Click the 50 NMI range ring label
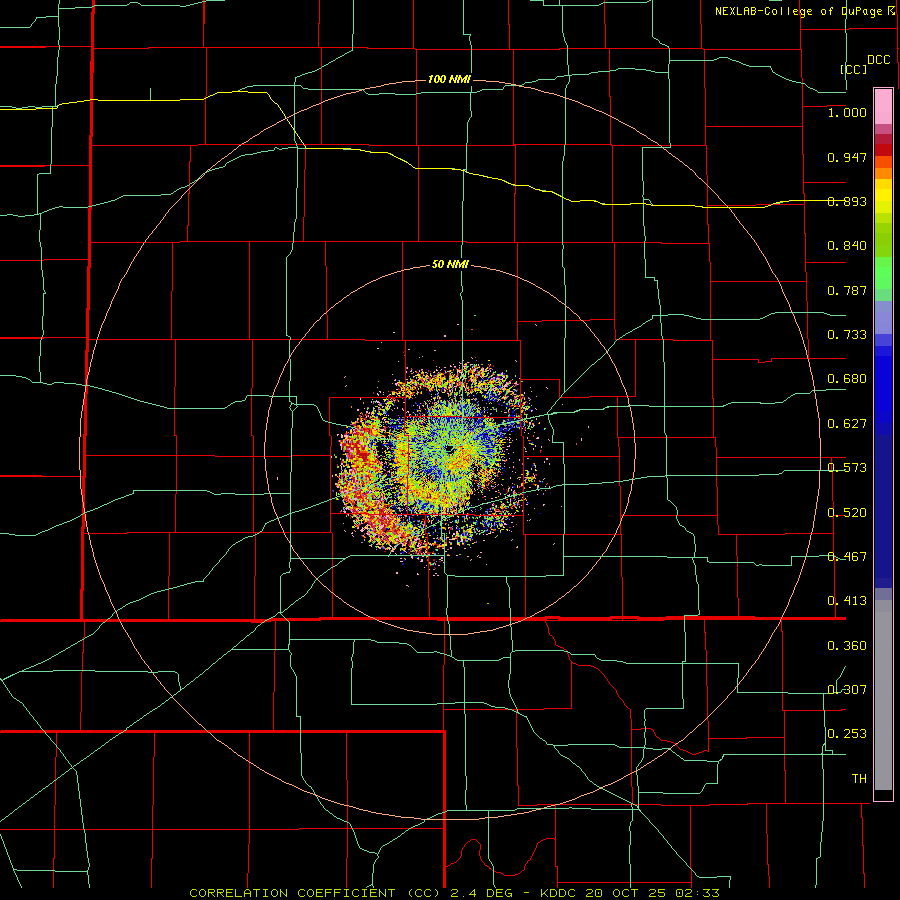 pos(450,264)
